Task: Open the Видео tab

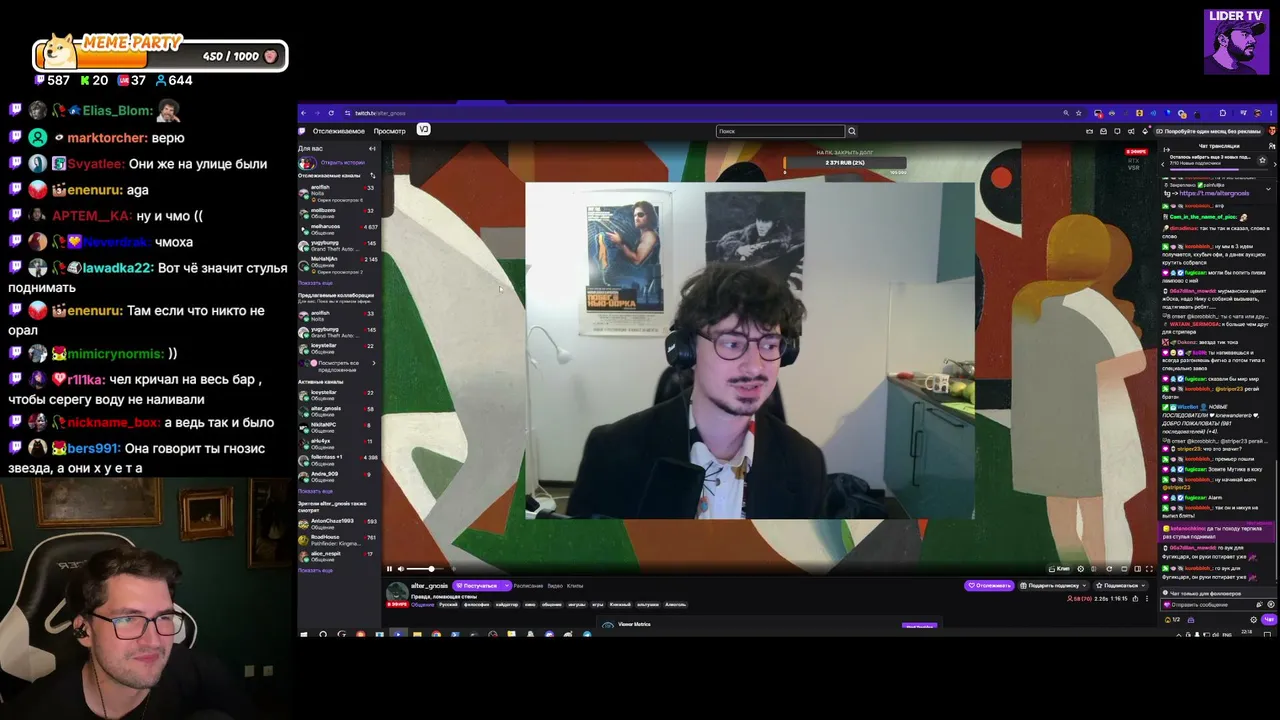Action: [555, 586]
